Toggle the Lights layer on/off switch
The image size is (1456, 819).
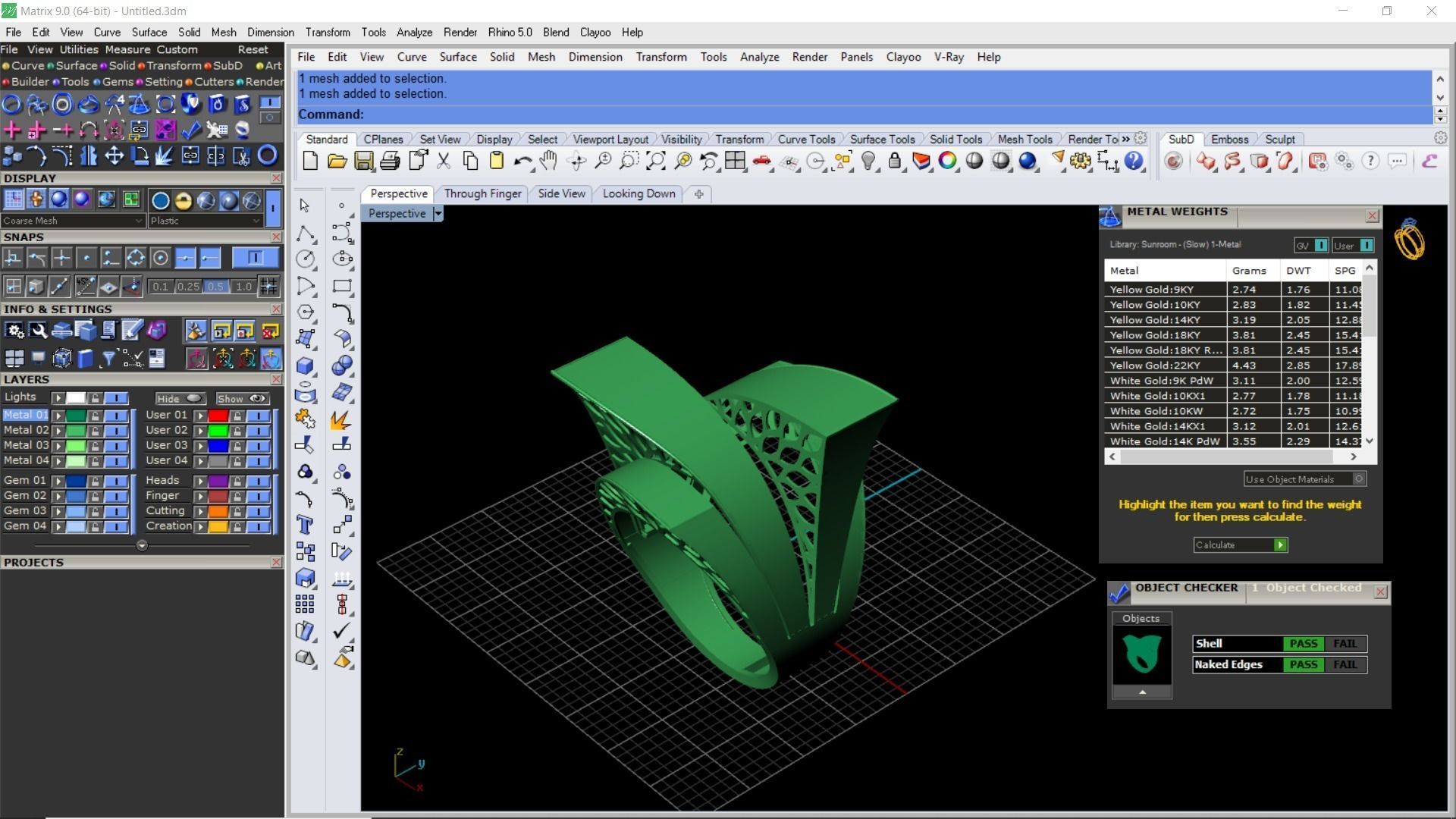115,397
